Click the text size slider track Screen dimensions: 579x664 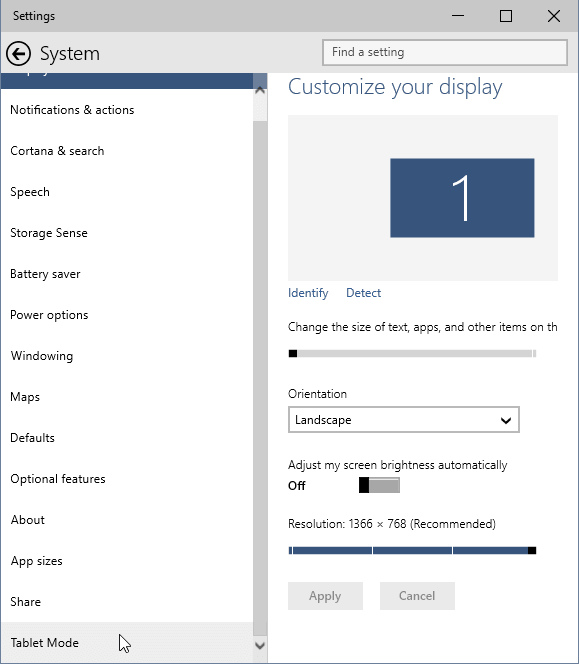pyautogui.click(x=412, y=354)
